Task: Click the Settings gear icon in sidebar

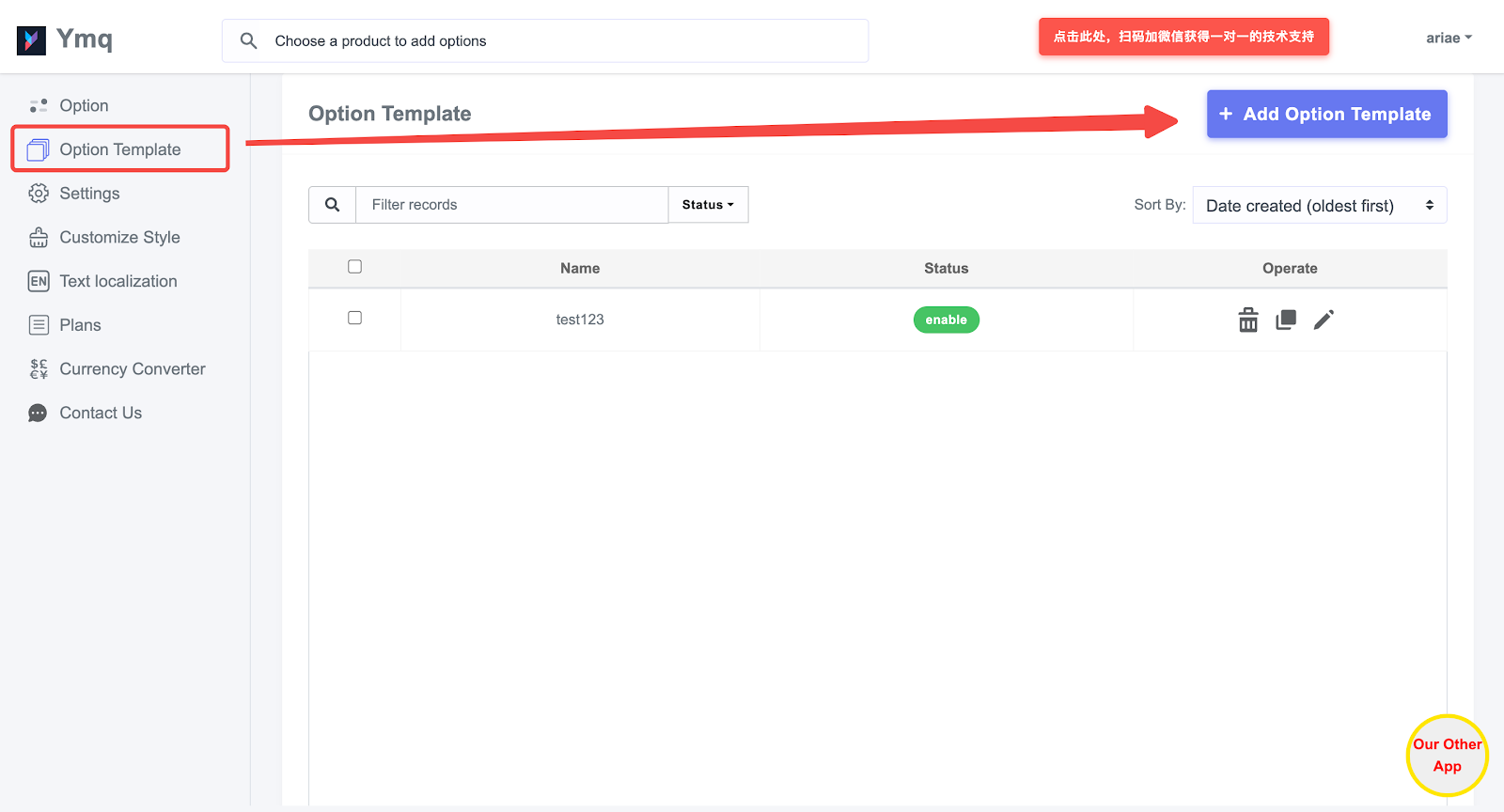Action: 39,194
